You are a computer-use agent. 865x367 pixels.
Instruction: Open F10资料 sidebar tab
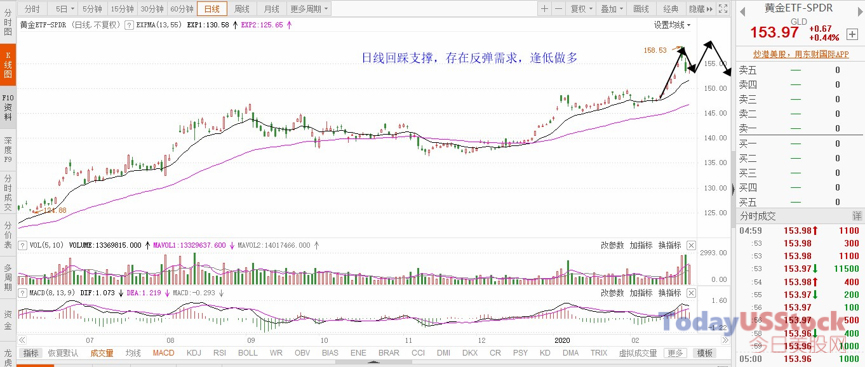coord(8,109)
